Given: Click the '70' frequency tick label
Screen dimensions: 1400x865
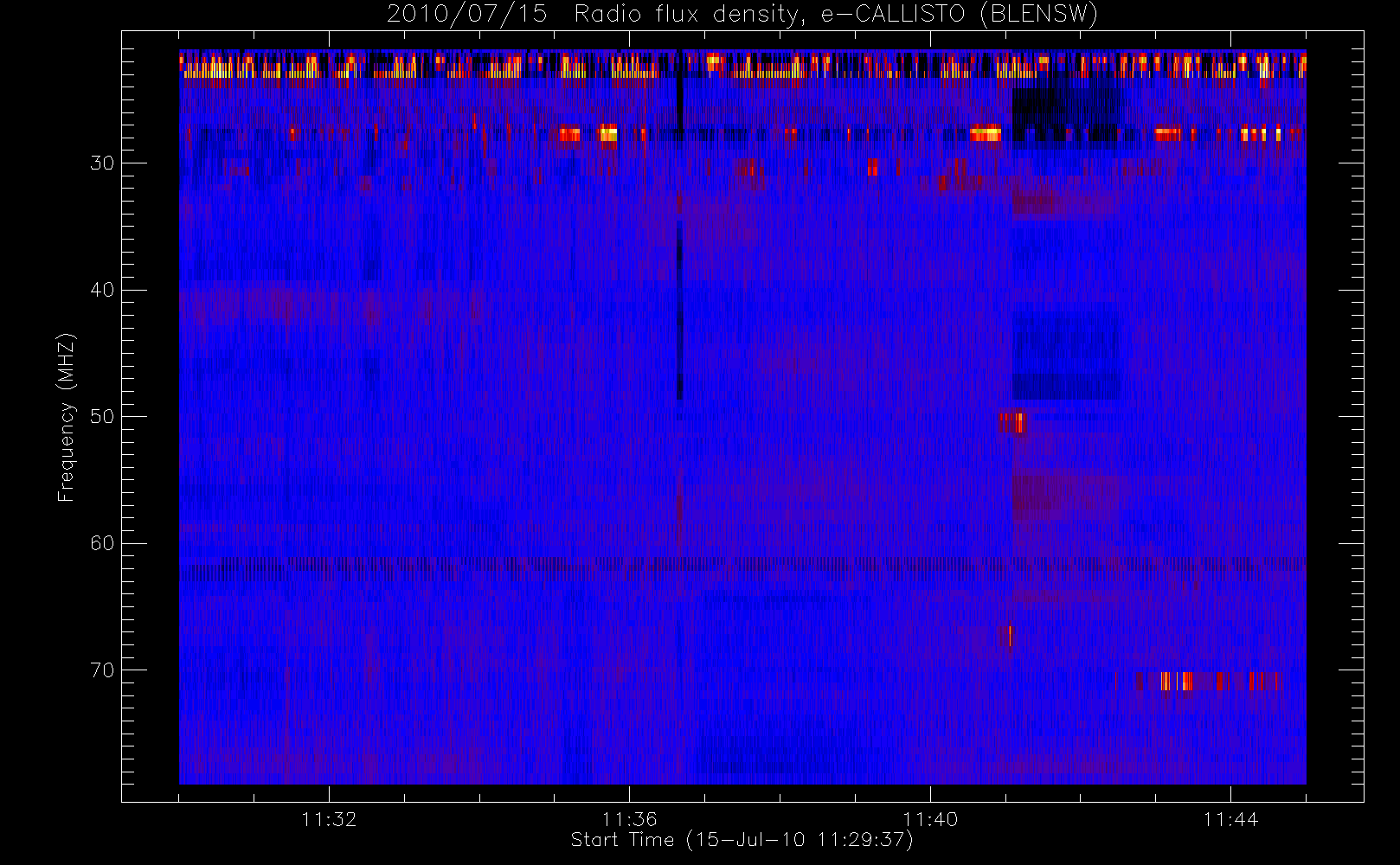Looking at the screenshot, I should click(102, 670).
